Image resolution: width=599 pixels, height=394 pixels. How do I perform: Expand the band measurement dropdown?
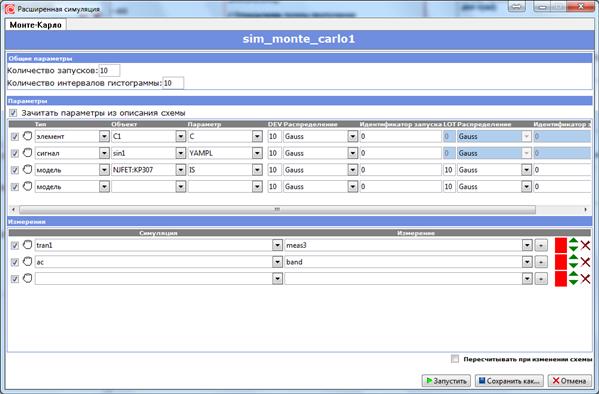(x=527, y=262)
